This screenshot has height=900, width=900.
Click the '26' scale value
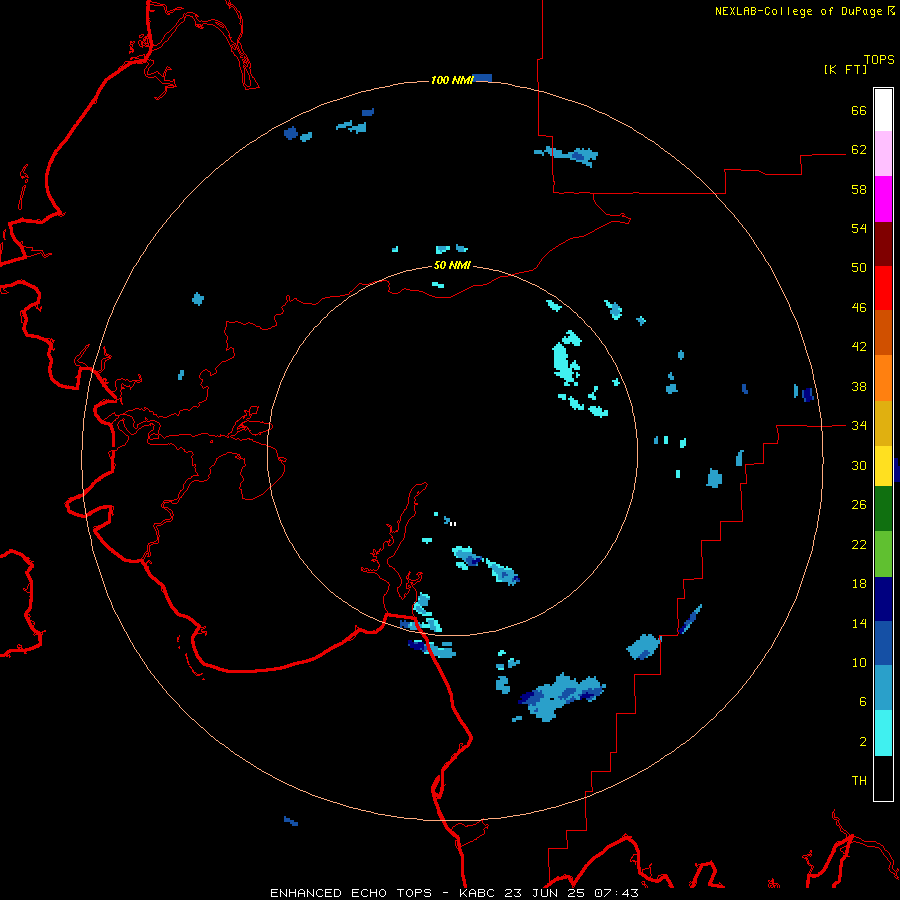pyautogui.click(x=859, y=505)
